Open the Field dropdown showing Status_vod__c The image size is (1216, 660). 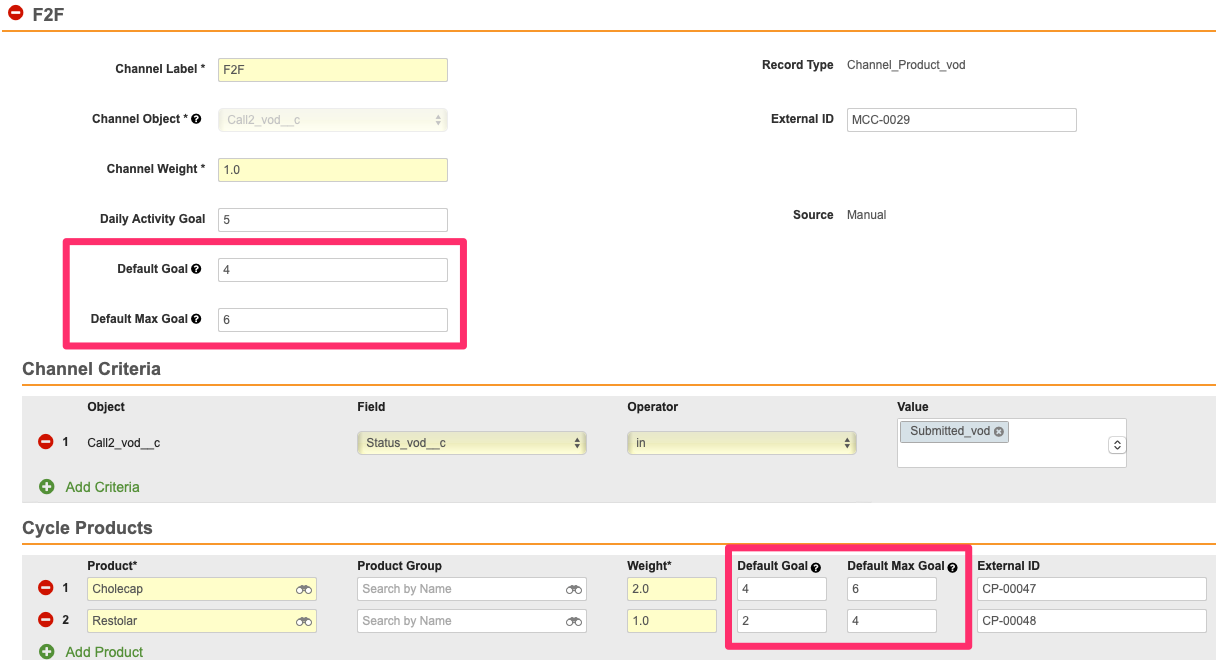471,443
